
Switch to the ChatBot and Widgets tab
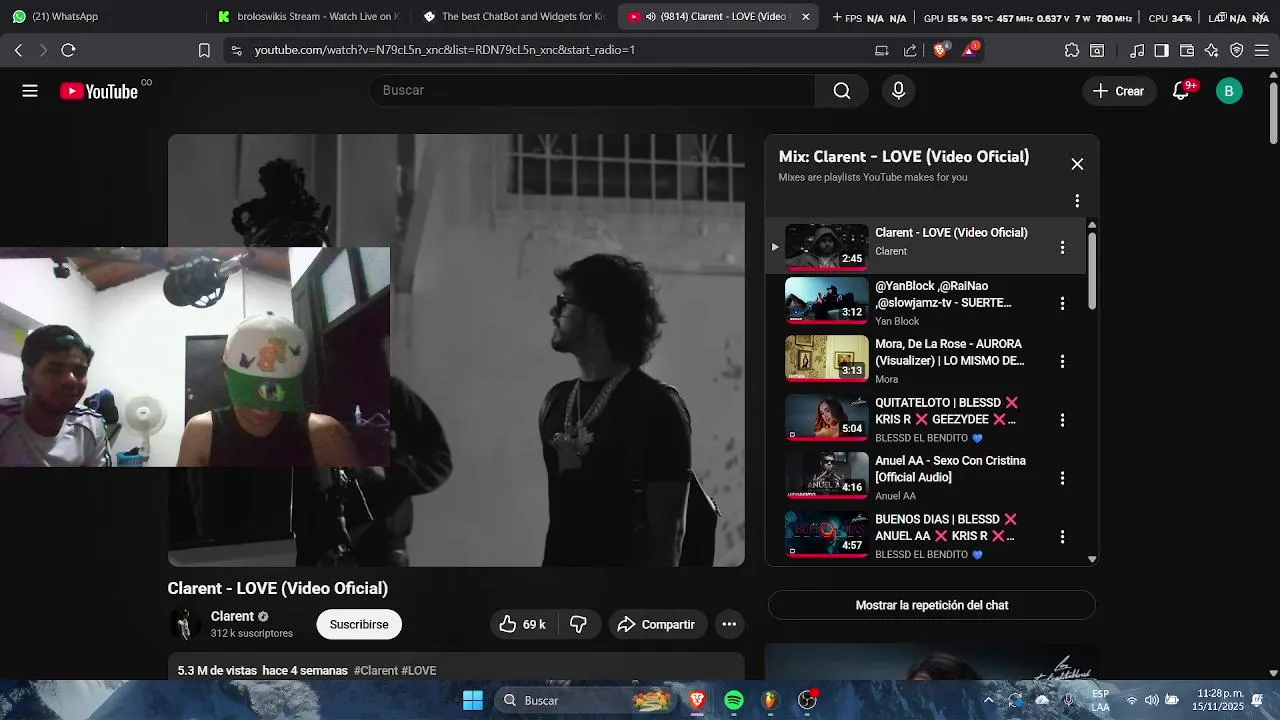pyautogui.click(x=512, y=17)
